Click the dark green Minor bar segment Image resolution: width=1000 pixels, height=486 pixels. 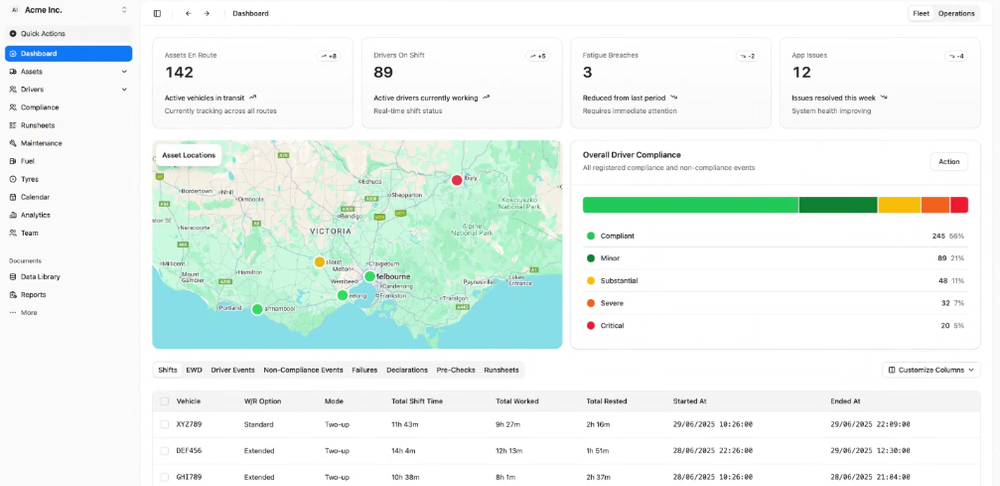(838, 205)
